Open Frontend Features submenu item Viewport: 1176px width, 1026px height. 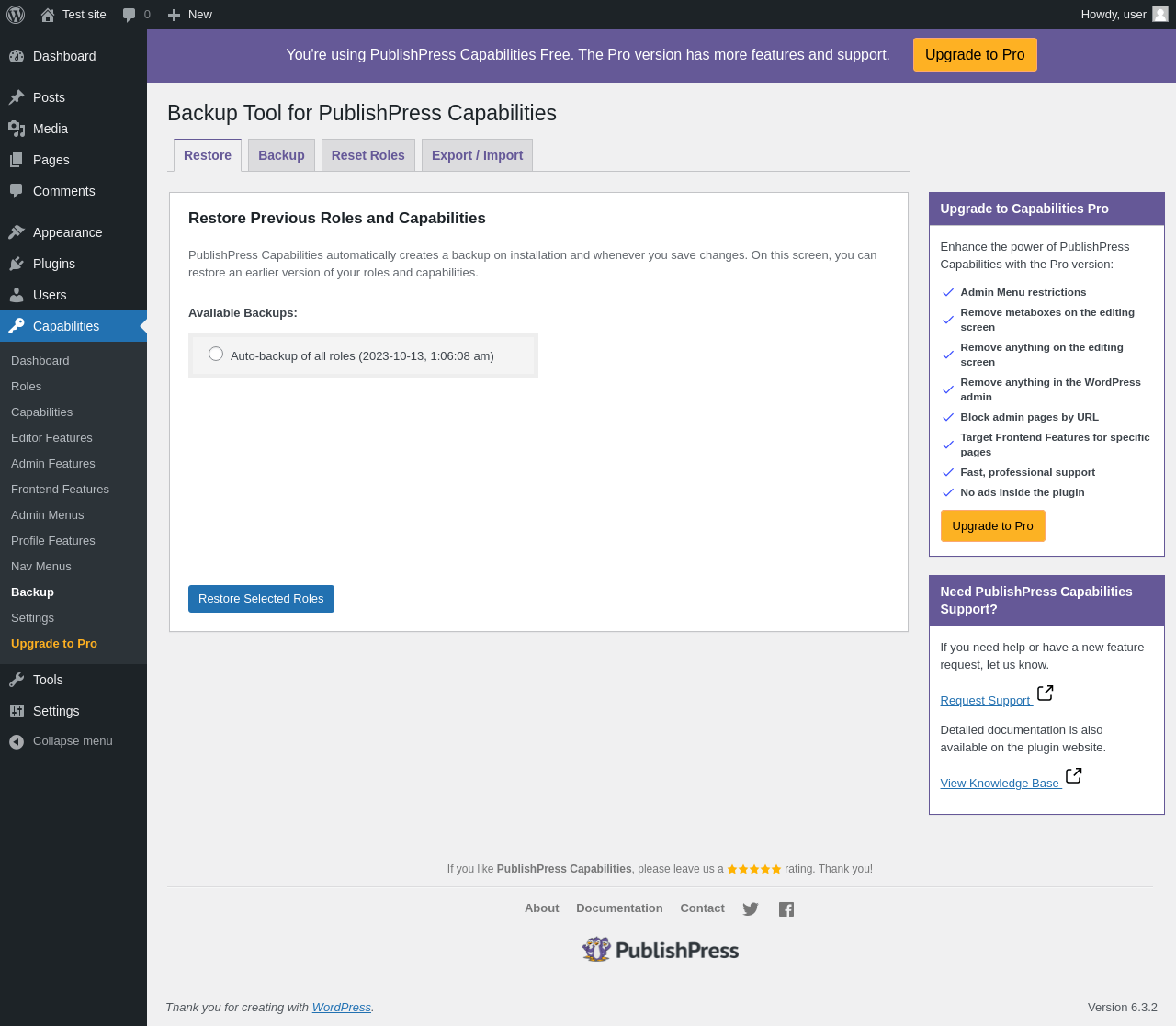point(60,490)
